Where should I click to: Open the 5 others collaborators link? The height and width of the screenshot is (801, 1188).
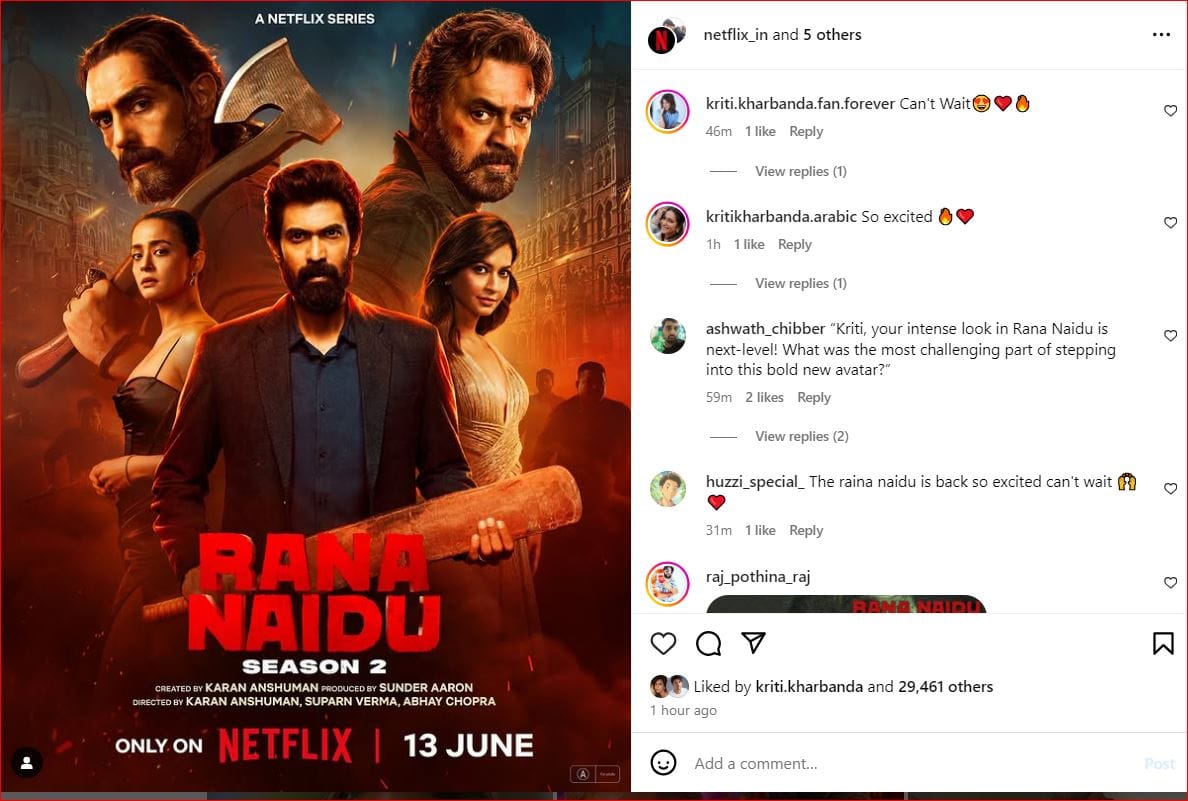coord(832,35)
